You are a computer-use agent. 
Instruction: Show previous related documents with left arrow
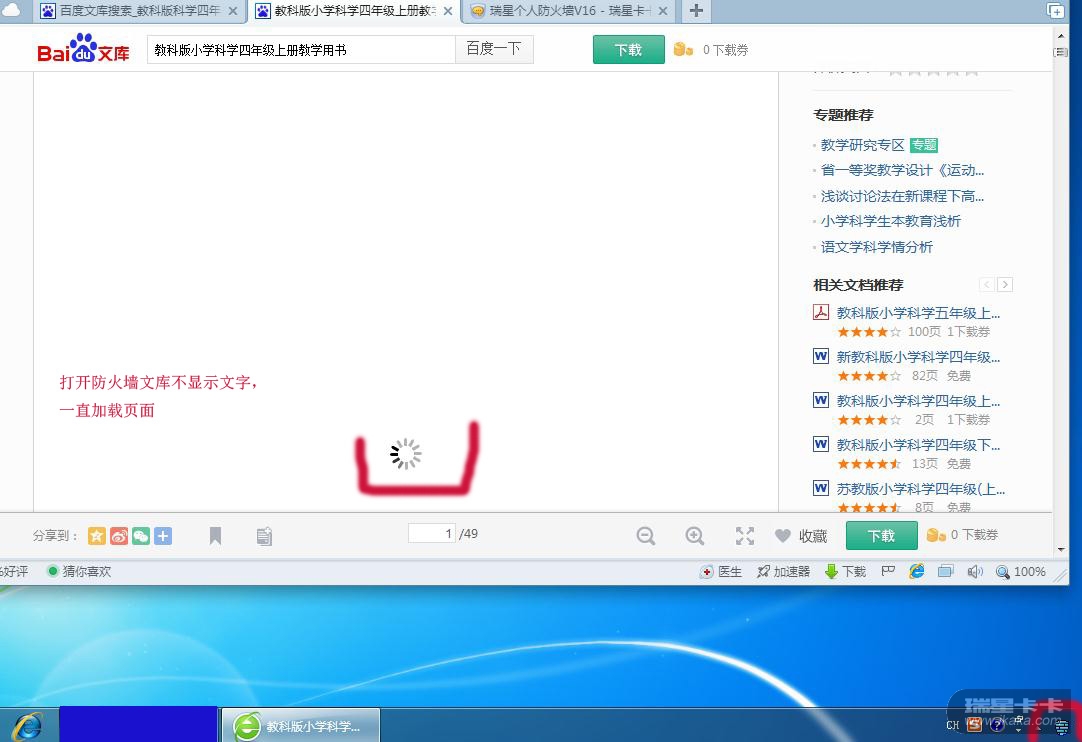click(x=986, y=285)
